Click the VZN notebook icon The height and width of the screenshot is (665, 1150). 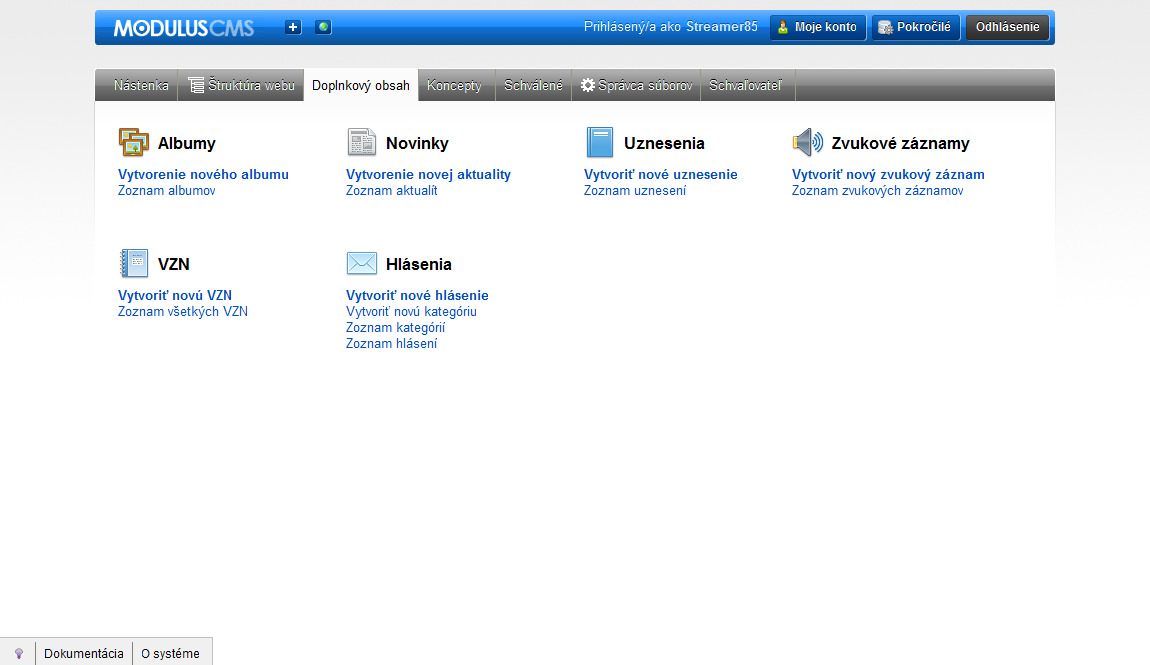133,264
